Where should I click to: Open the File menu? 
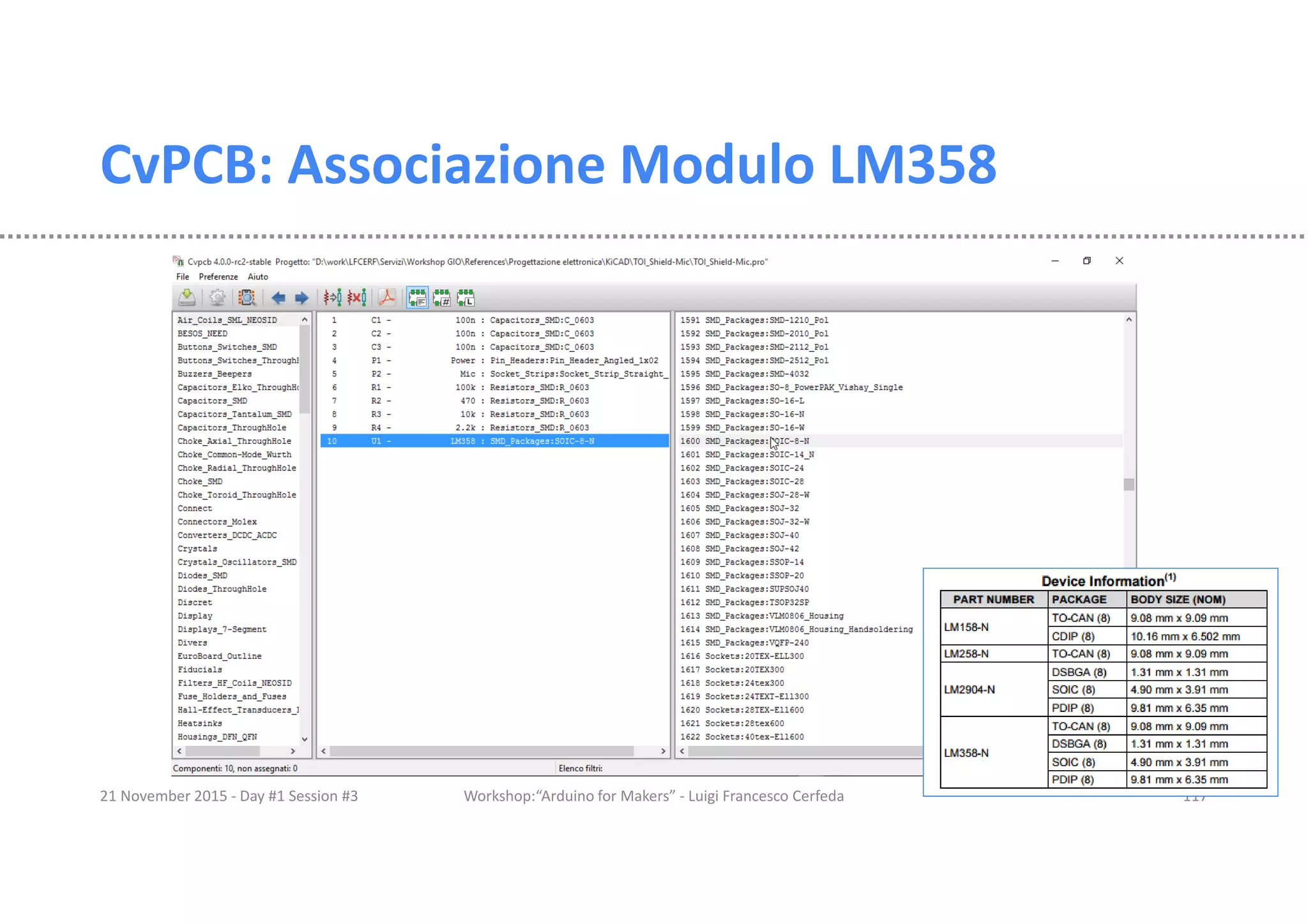(183, 276)
